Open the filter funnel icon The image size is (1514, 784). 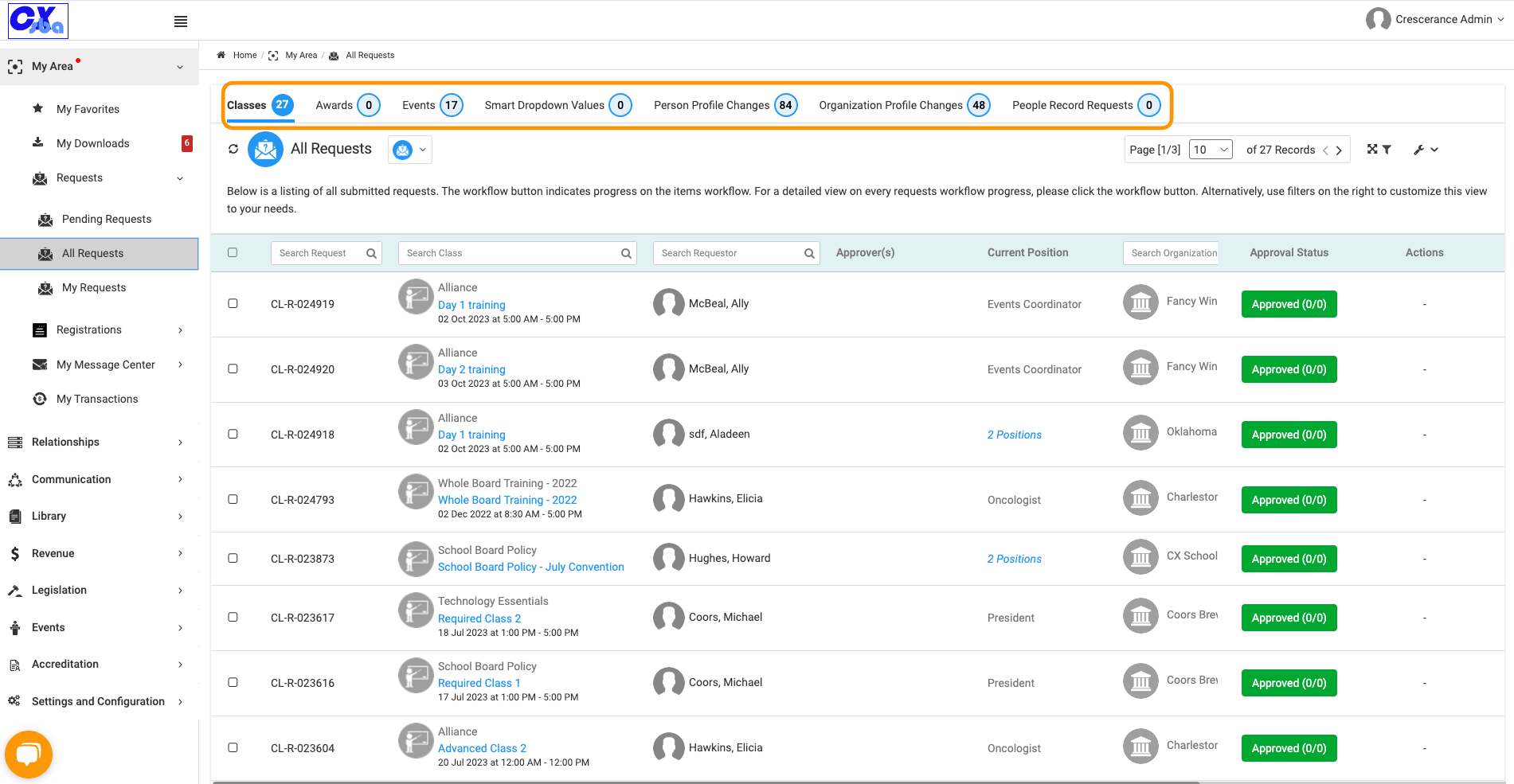(1387, 149)
